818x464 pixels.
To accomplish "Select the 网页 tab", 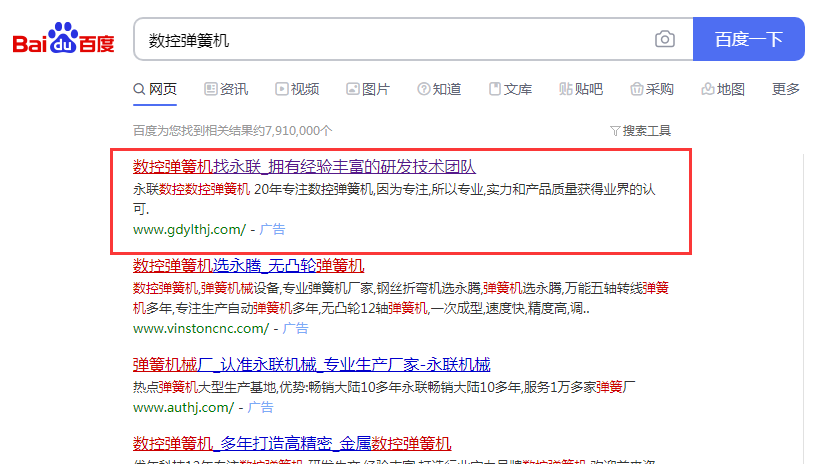I will 155,89.
